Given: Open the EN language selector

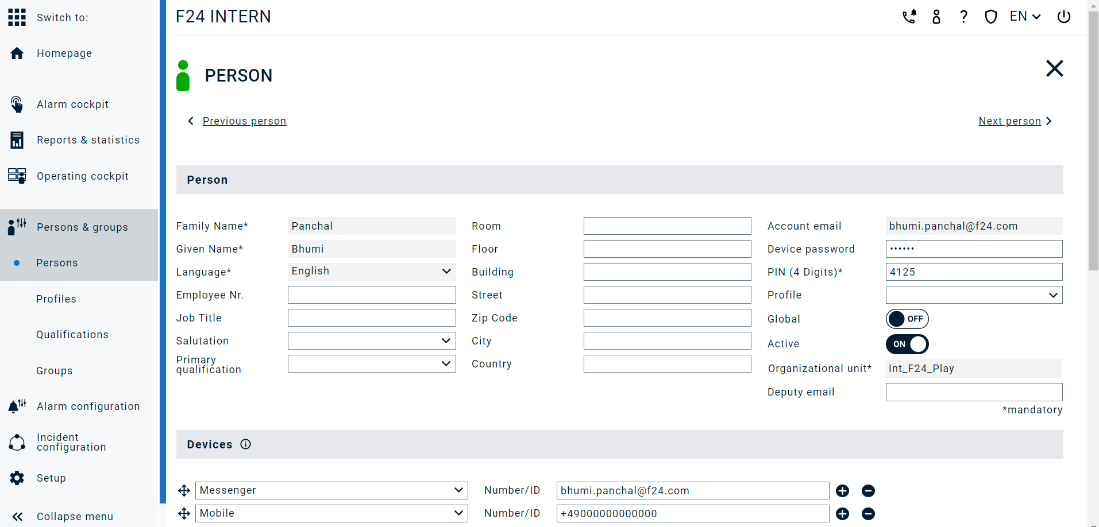Looking at the screenshot, I should coord(1025,16).
